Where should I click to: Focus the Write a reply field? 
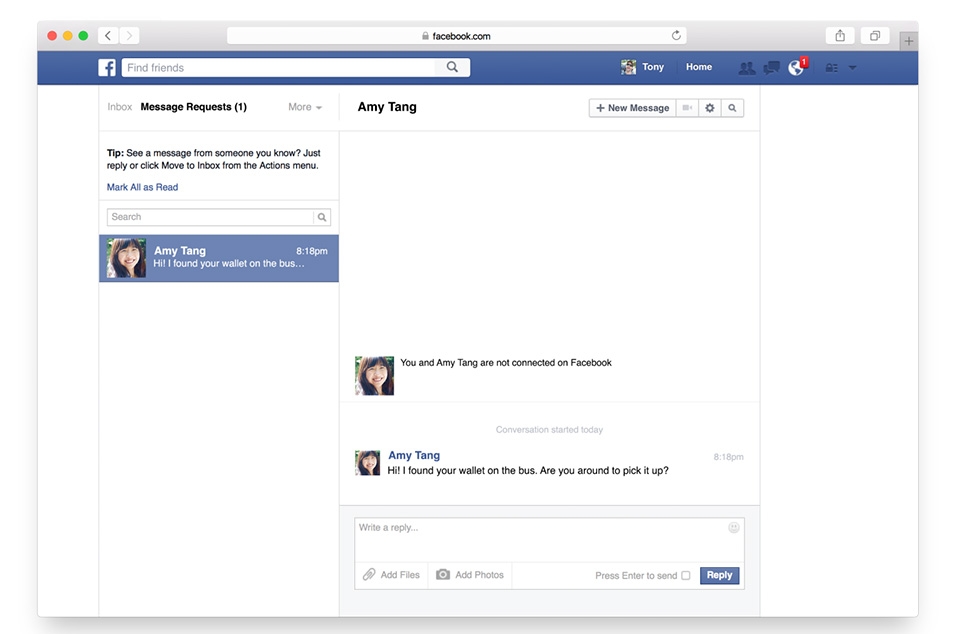click(x=549, y=540)
